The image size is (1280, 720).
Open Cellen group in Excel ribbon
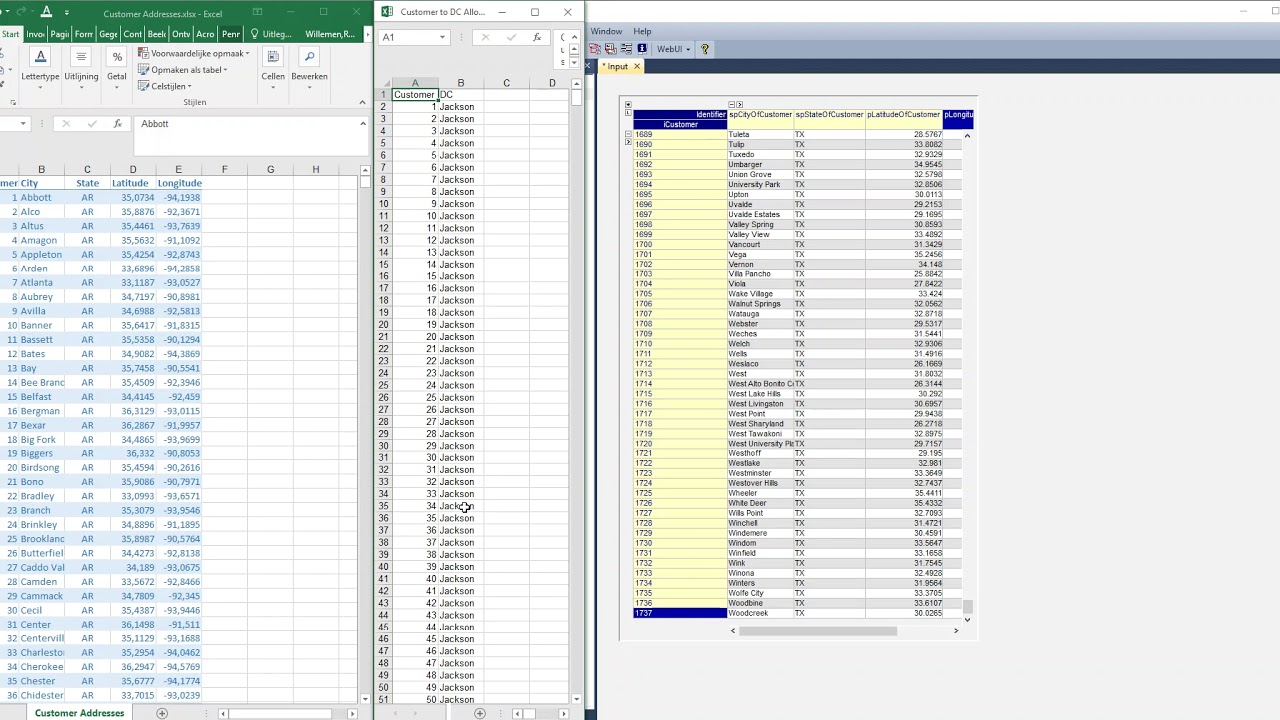tap(273, 68)
